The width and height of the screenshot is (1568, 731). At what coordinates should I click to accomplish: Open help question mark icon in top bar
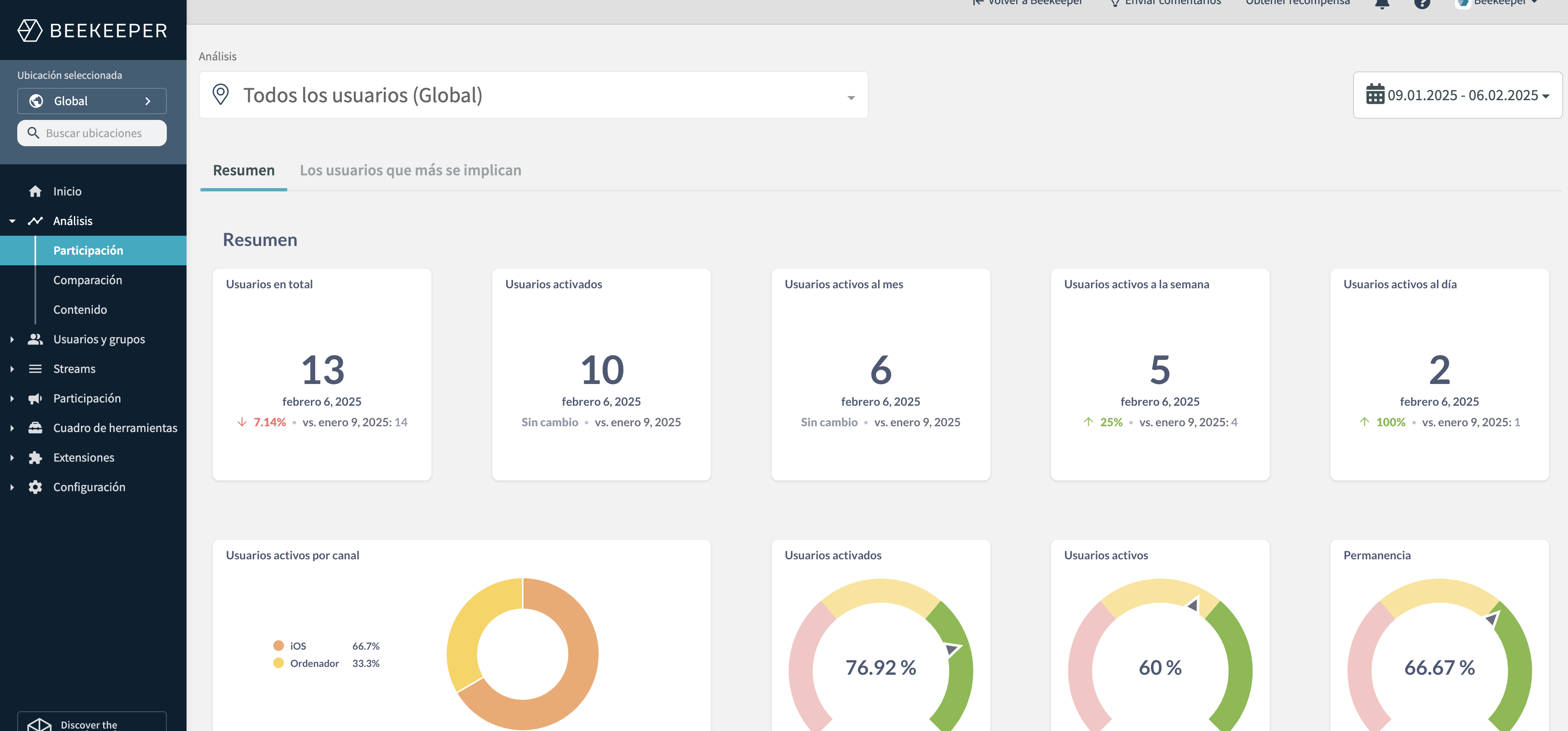[1422, 4]
